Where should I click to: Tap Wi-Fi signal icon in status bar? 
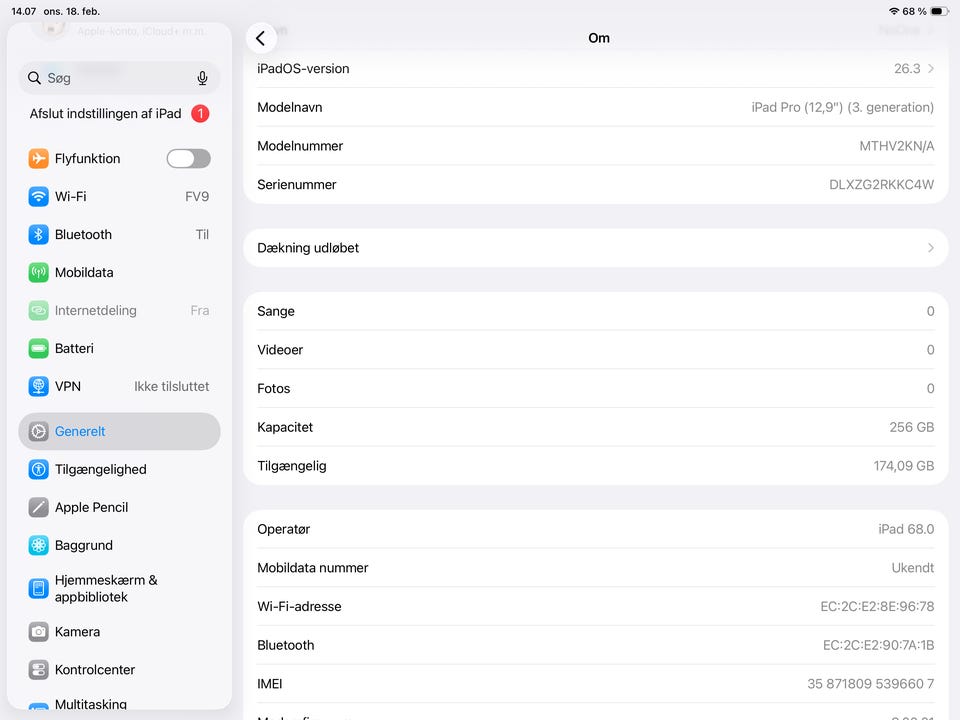[894, 11]
